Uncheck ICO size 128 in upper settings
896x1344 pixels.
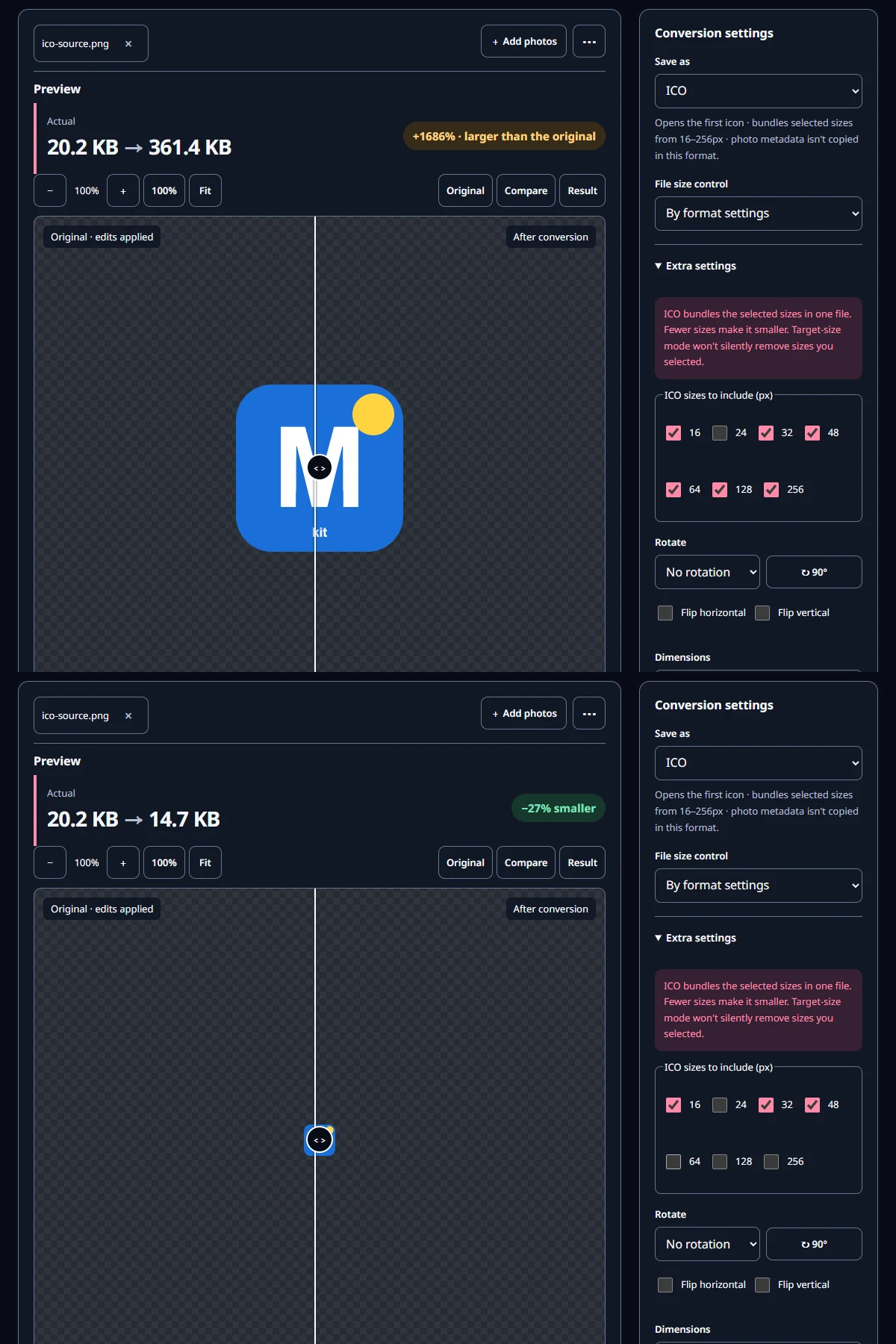pyautogui.click(x=720, y=490)
